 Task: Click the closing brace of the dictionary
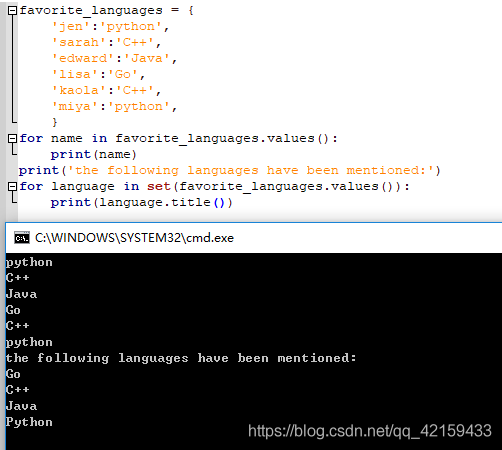(x=55, y=122)
